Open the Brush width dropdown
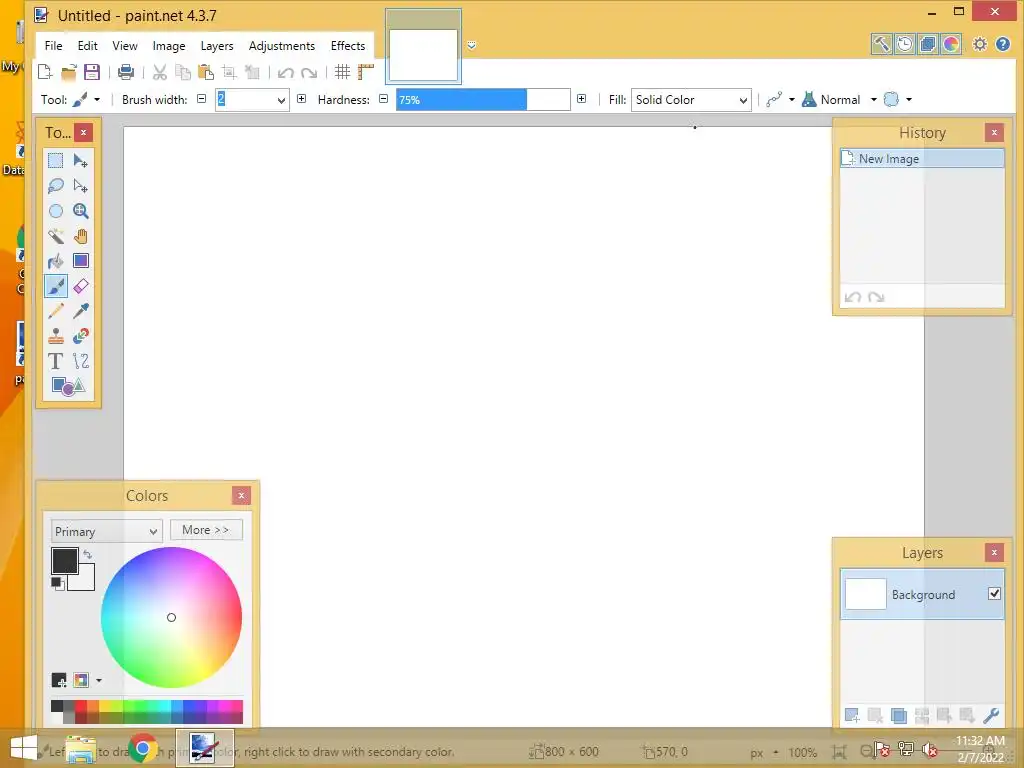1024x768 pixels. coord(281,100)
